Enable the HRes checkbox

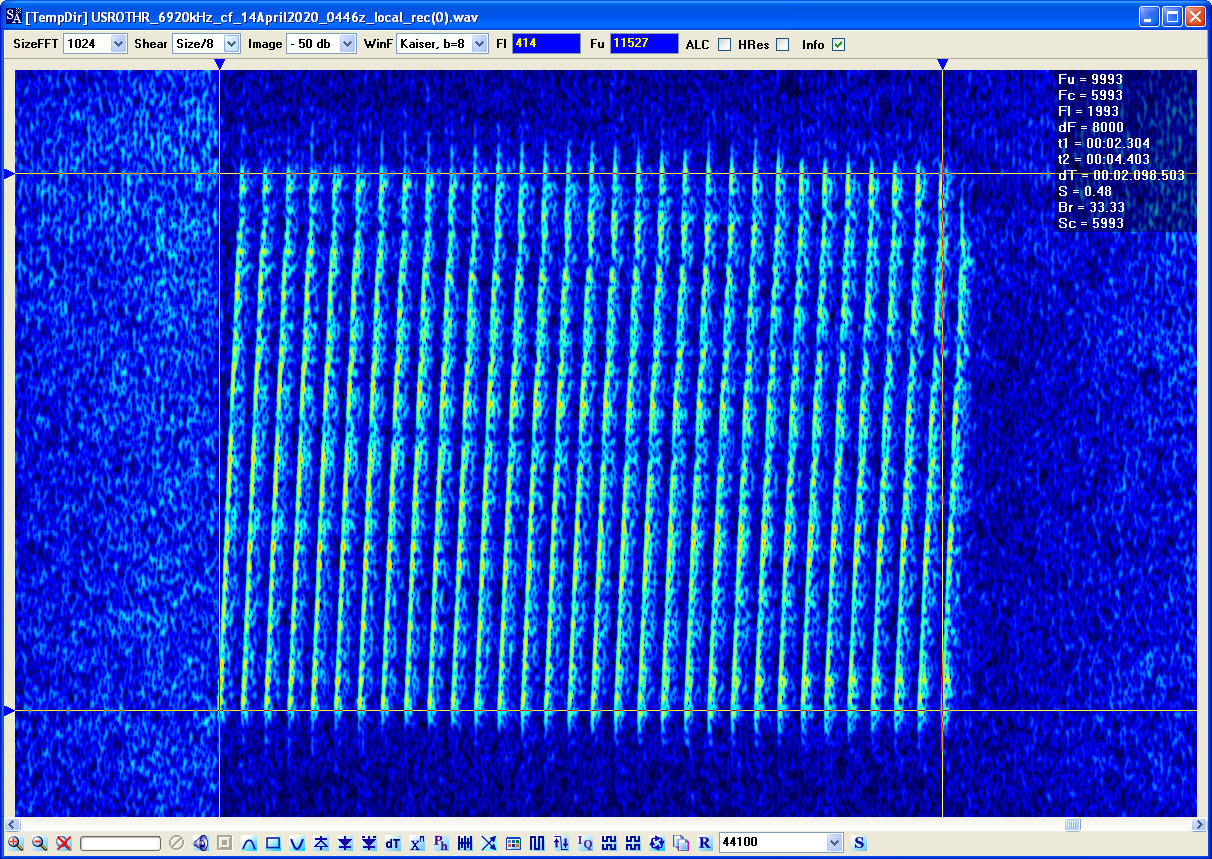pyautogui.click(x=782, y=44)
